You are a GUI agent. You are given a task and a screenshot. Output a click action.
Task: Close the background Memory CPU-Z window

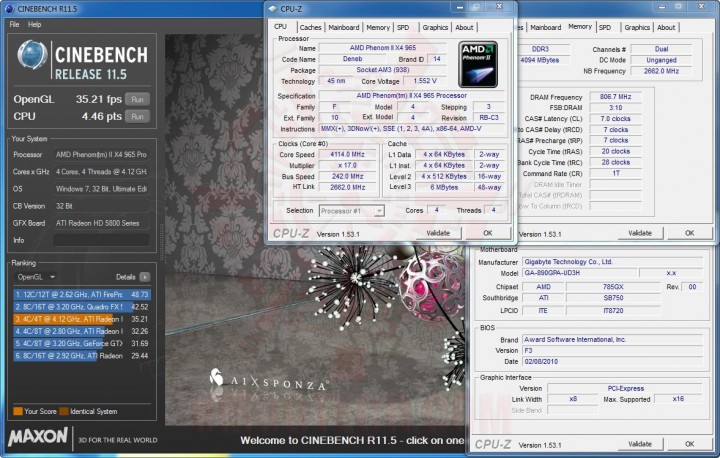click(701, 7)
